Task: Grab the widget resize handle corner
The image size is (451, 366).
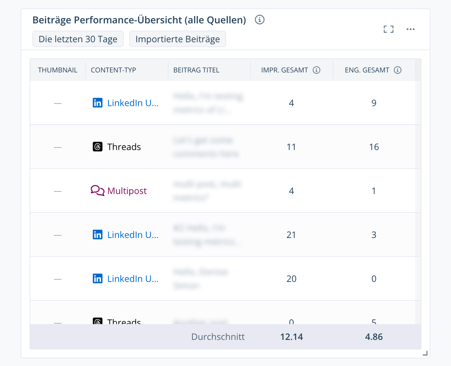Action: [x=425, y=354]
